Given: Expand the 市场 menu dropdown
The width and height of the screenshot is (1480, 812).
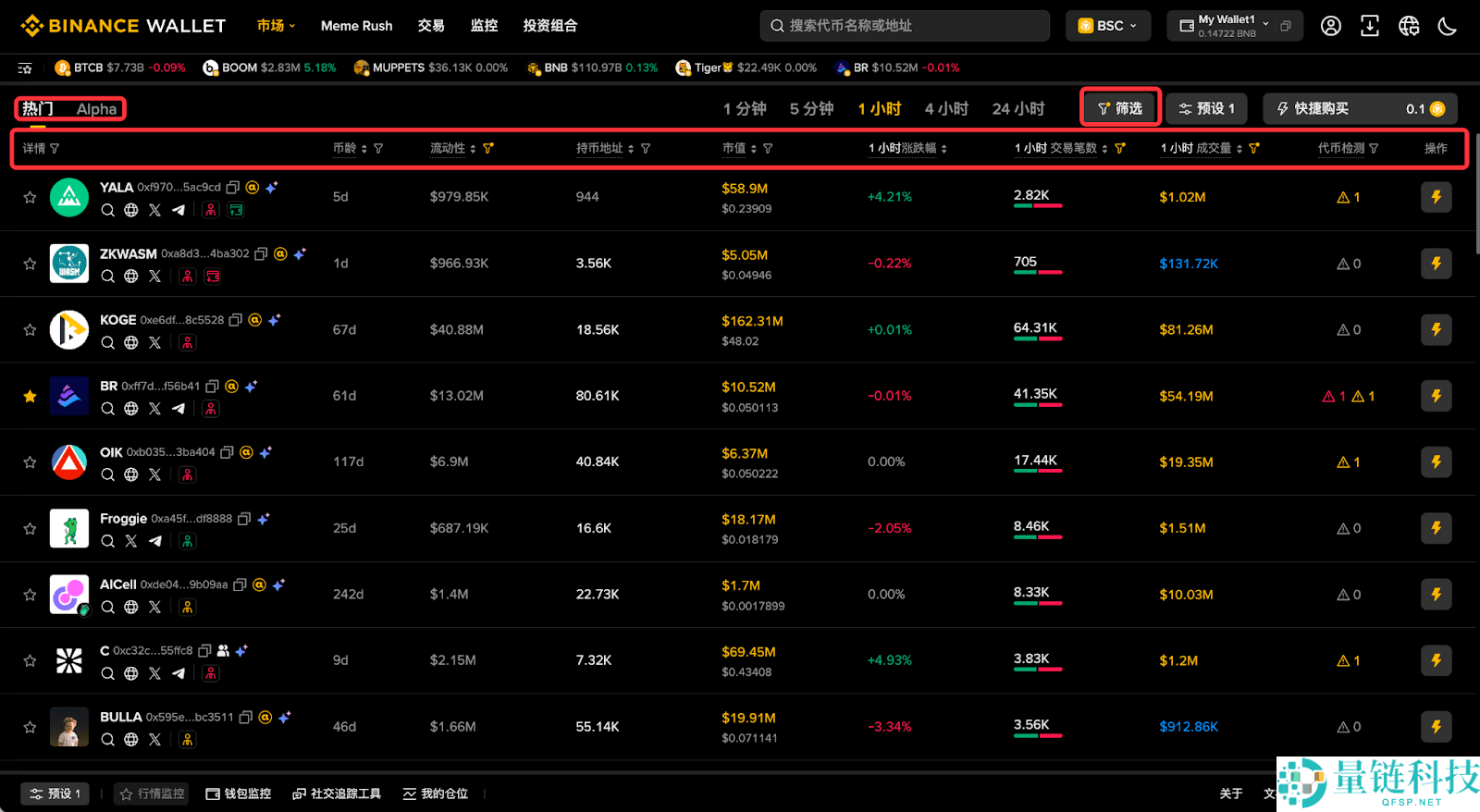Looking at the screenshot, I should 276,26.
